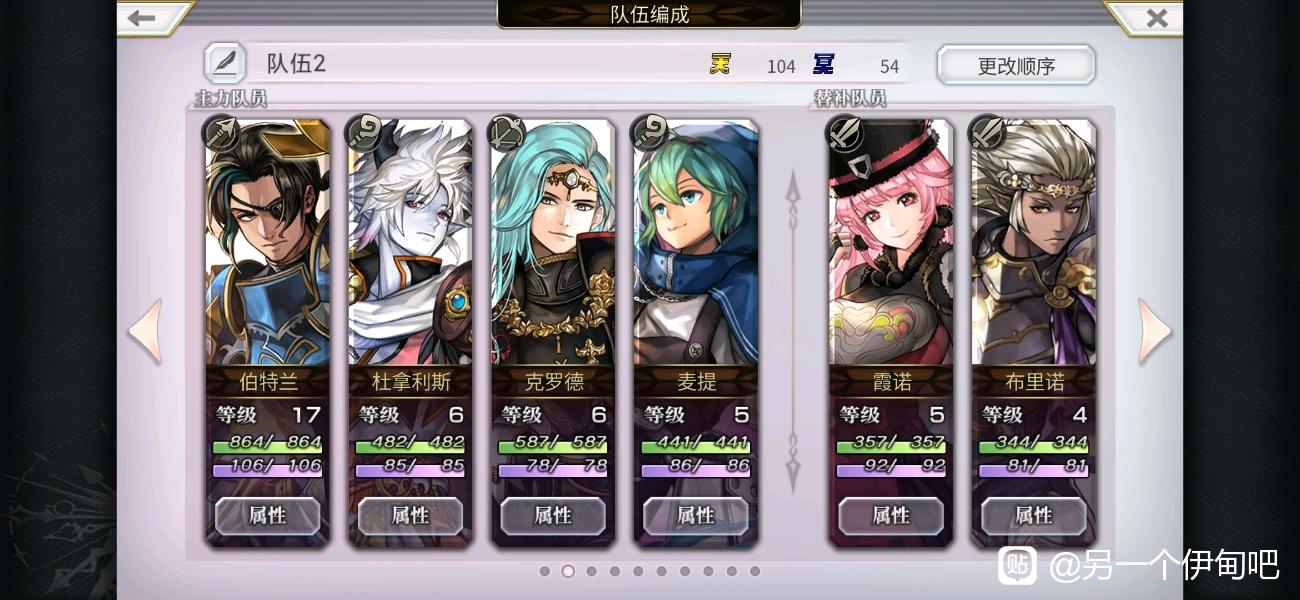Open 属性 for 伯特兰
Screen dimensions: 1300x600
pos(267,516)
